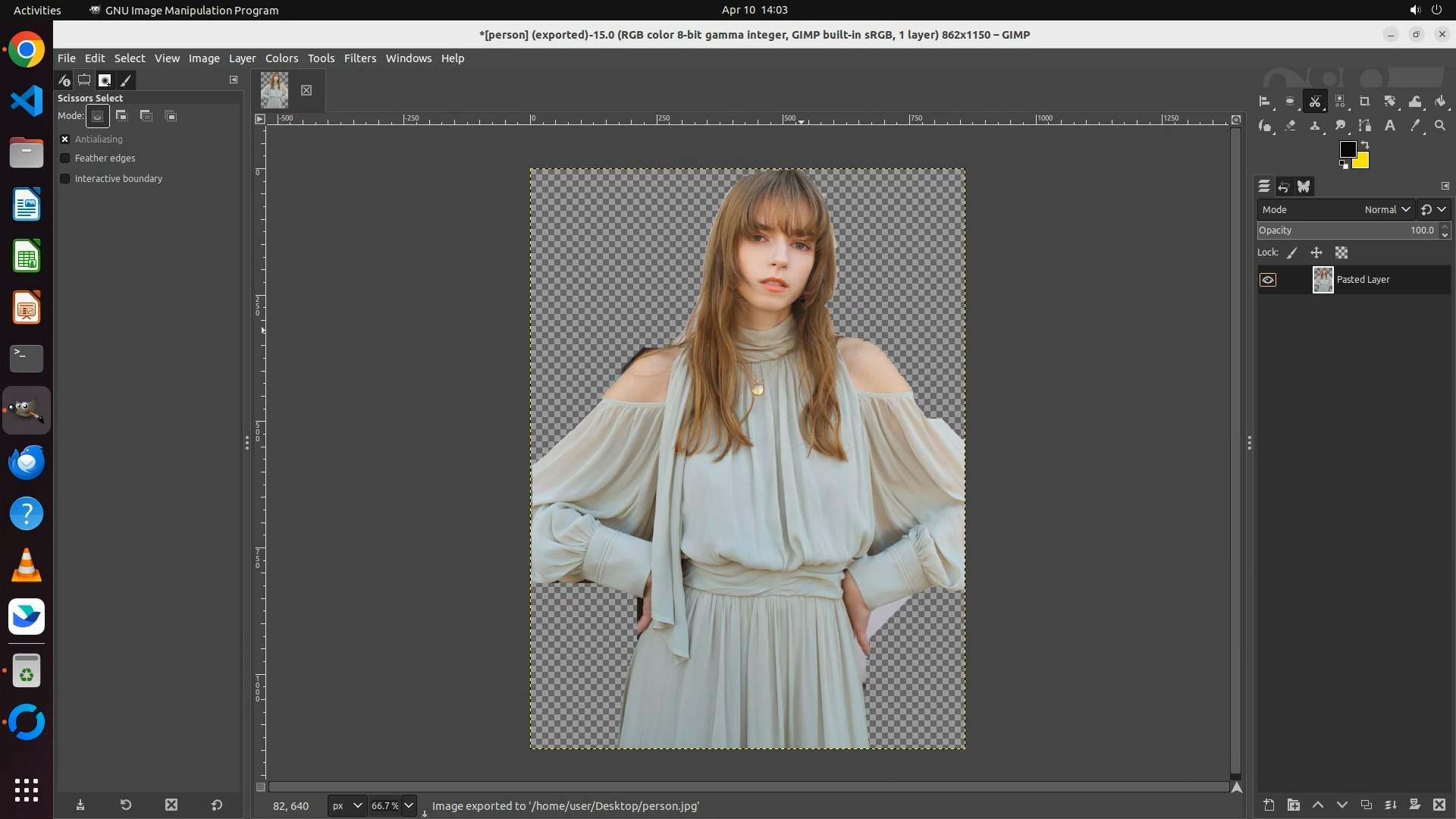This screenshot has height=819, width=1456.
Task: Disable the Antialiasing checkbox
Action: coord(65,140)
